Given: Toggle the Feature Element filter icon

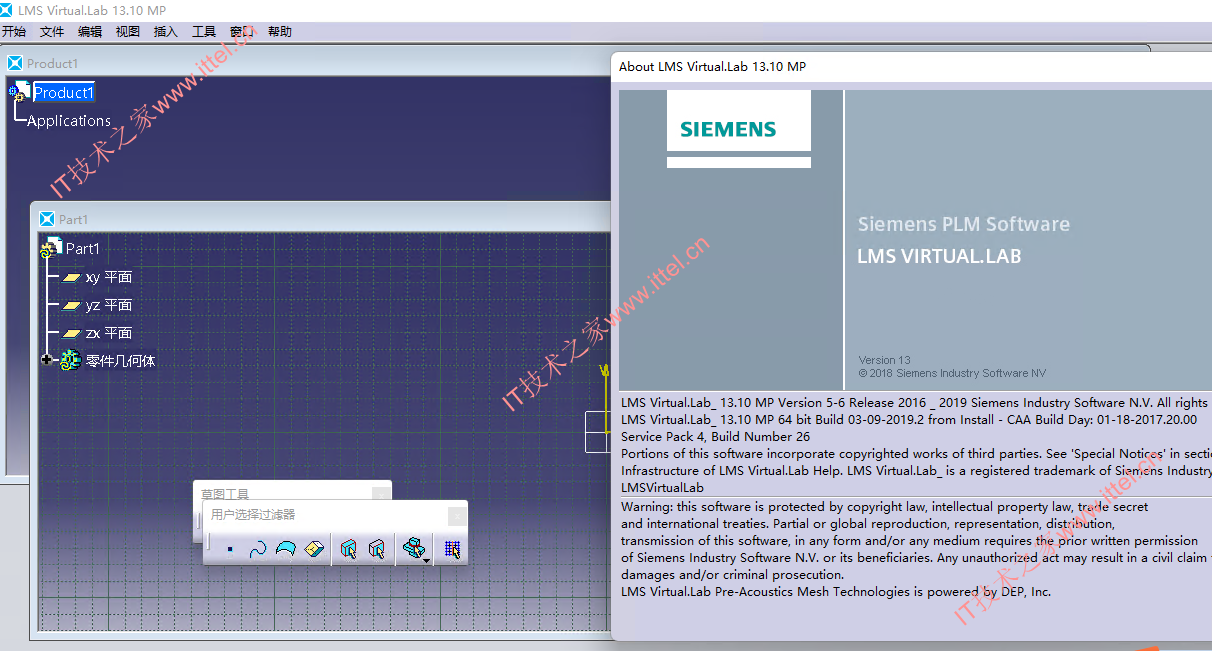Looking at the screenshot, I should click(348, 549).
